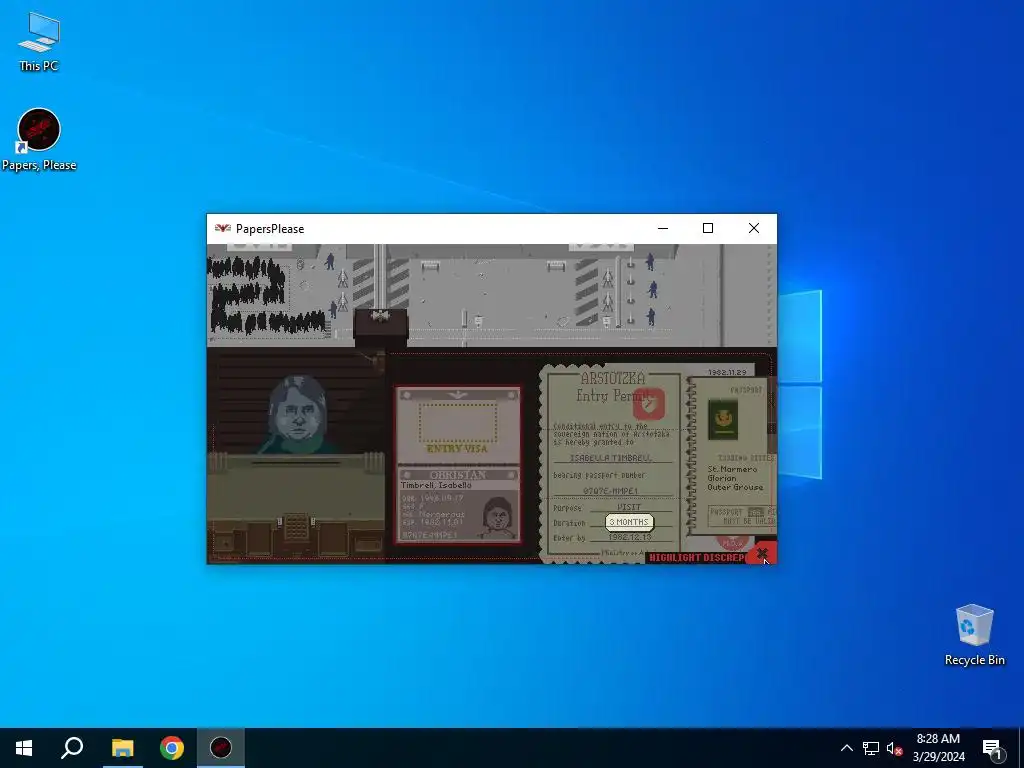Click the passport's dotted ENTRY VISA stamp area
The image size is (1024, 768).
point(457,422)
